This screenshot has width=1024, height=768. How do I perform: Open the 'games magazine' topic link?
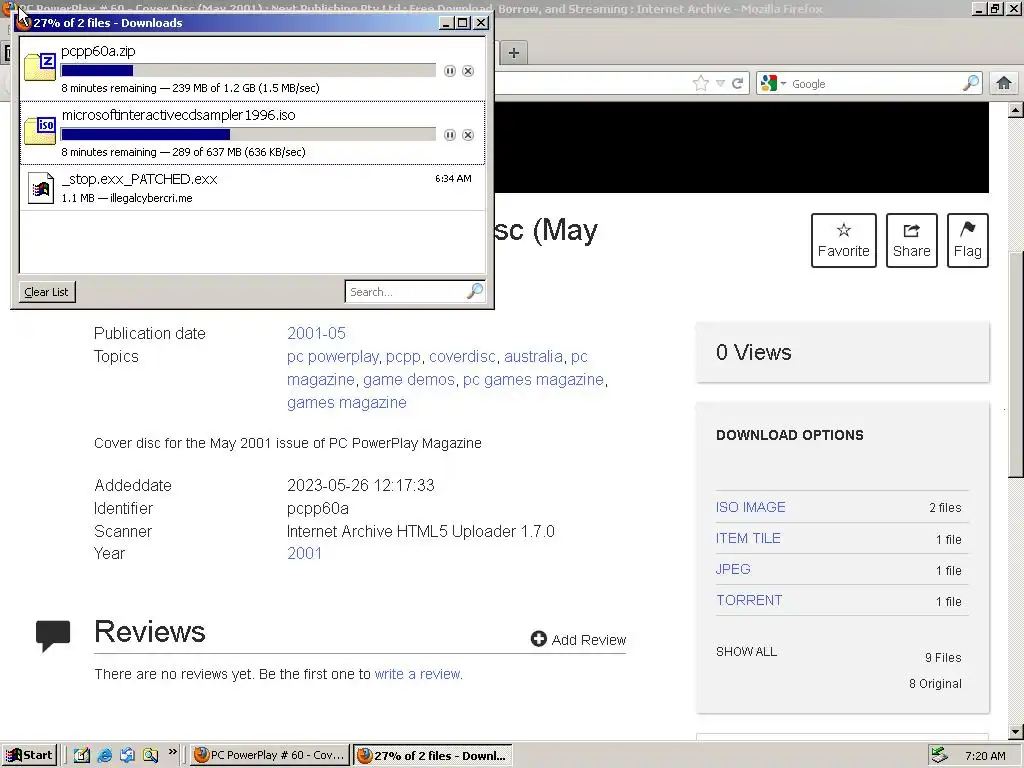347,402
